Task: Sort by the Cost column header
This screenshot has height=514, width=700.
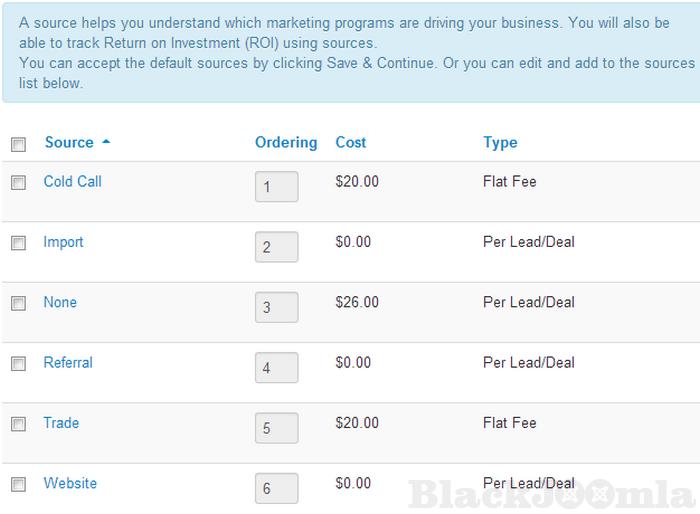Action: 351,142
